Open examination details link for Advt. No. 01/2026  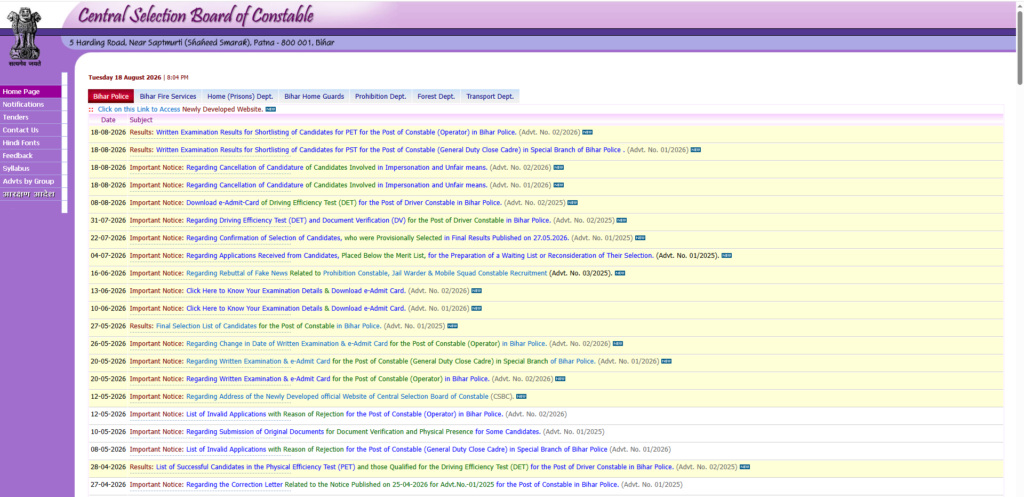click(x=296, y=308)
